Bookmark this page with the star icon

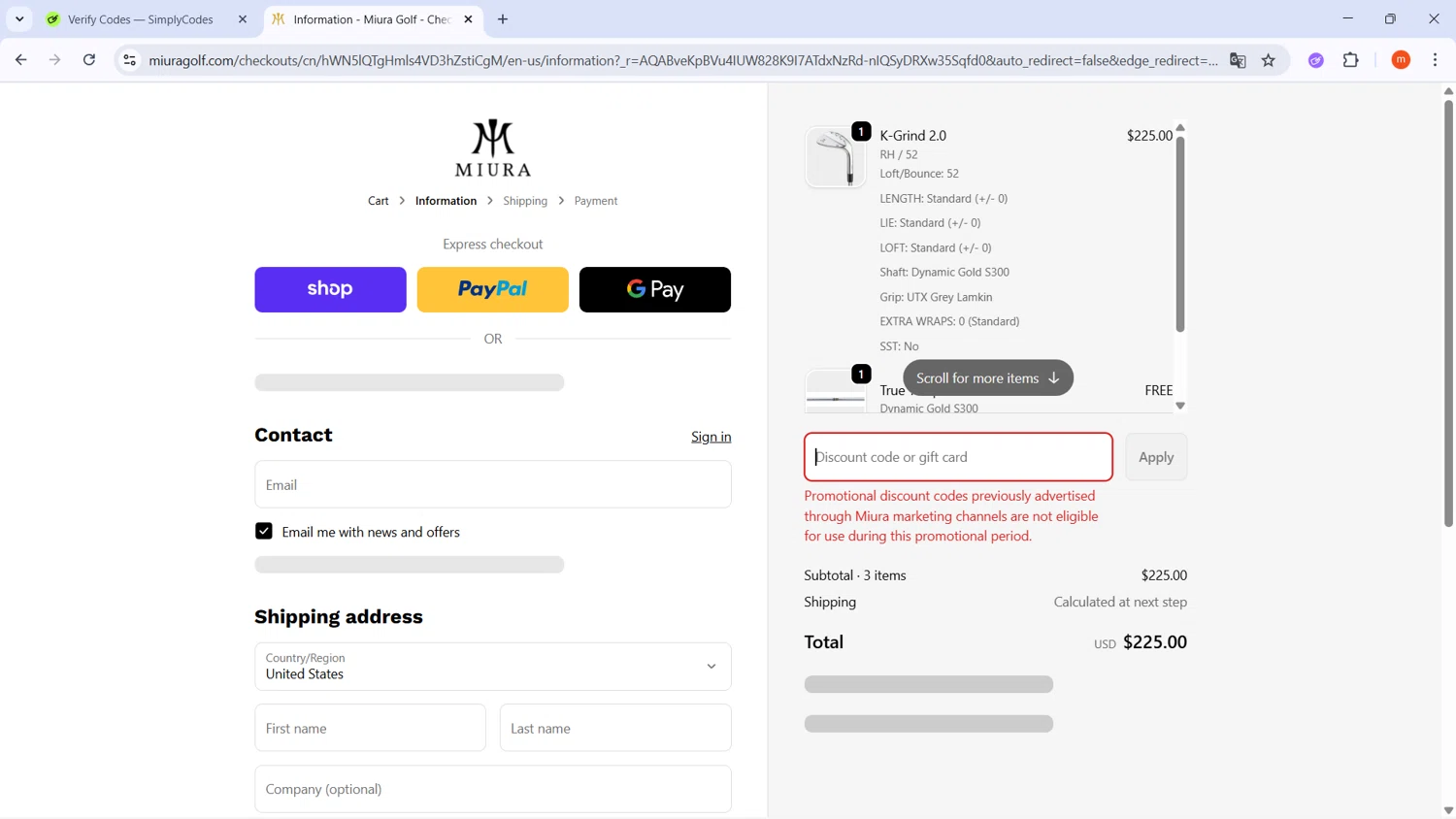click(x=1268, y=60)
